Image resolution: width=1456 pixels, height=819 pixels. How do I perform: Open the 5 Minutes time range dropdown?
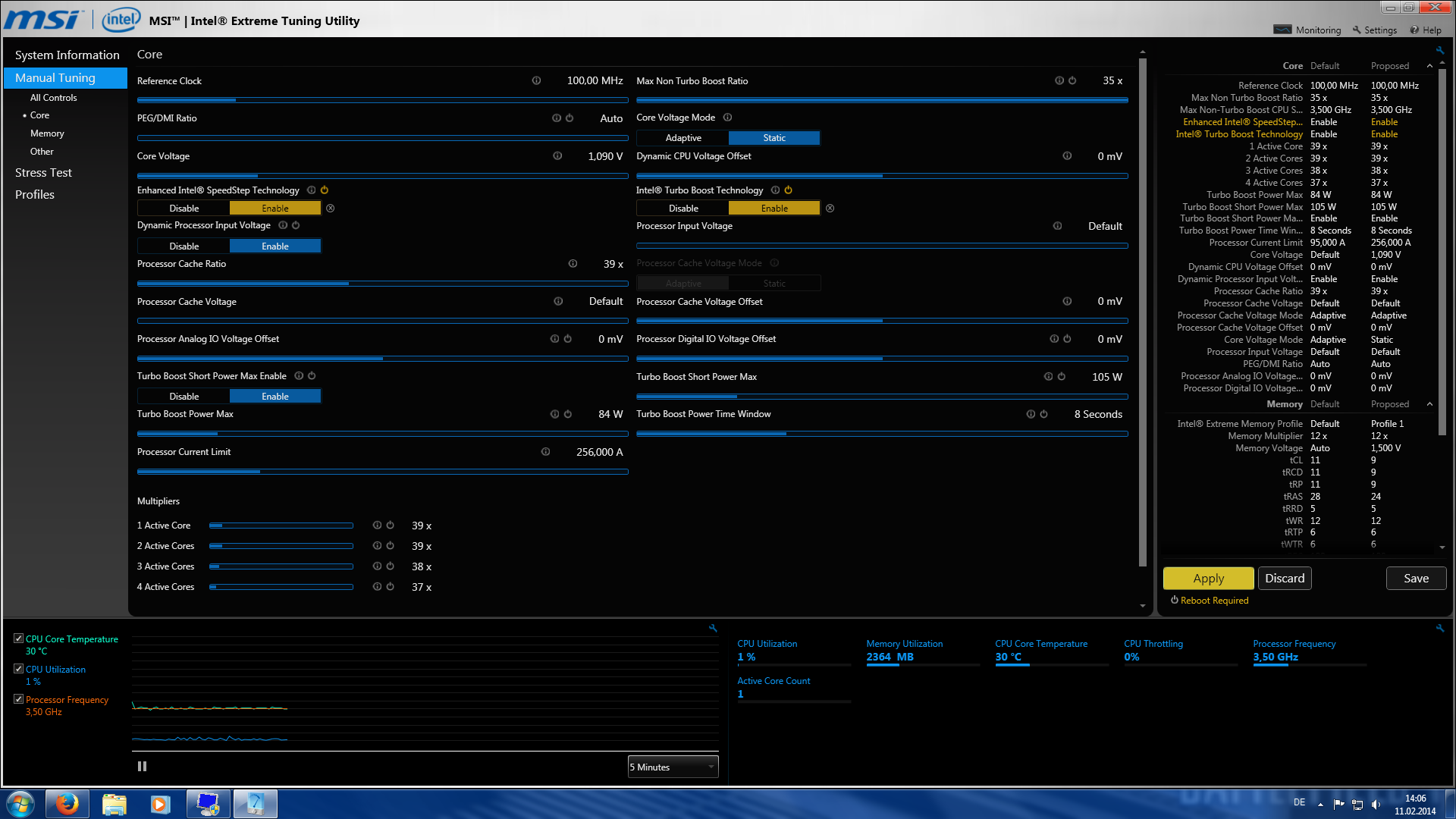coord(673,767)
